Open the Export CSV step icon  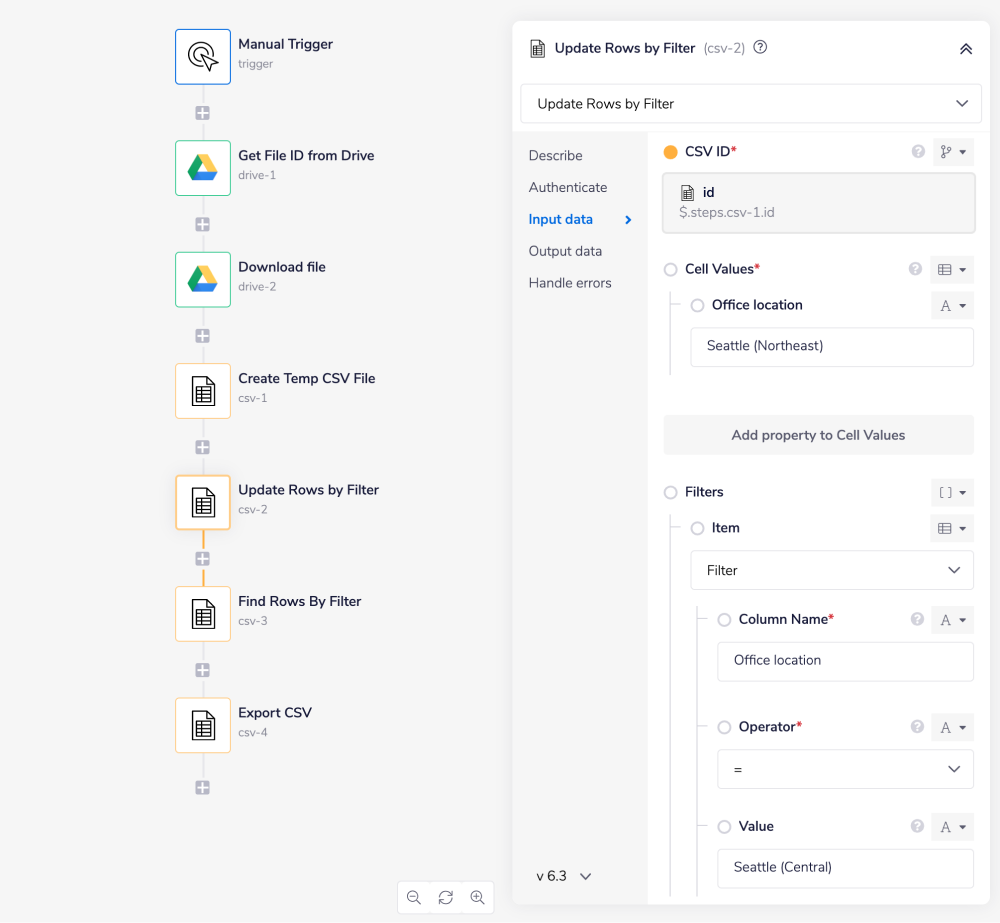click(203, 725)
